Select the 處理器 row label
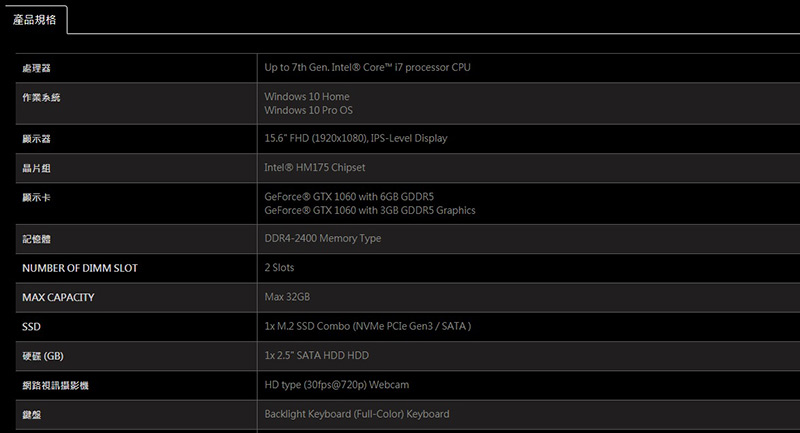Image resolution: width=800 pixels, height=433 pixels. point(36,68)
